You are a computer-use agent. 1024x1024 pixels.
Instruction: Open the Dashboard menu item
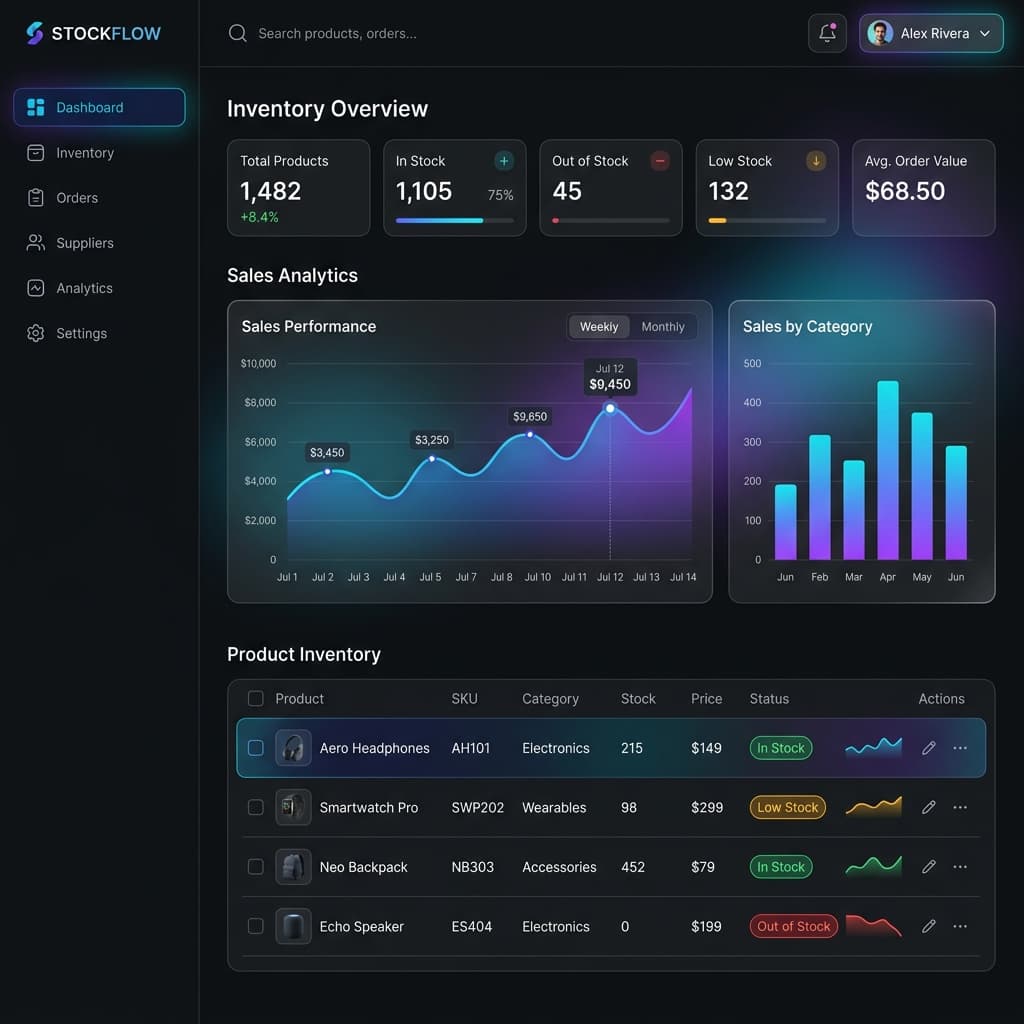coord(99,107)
